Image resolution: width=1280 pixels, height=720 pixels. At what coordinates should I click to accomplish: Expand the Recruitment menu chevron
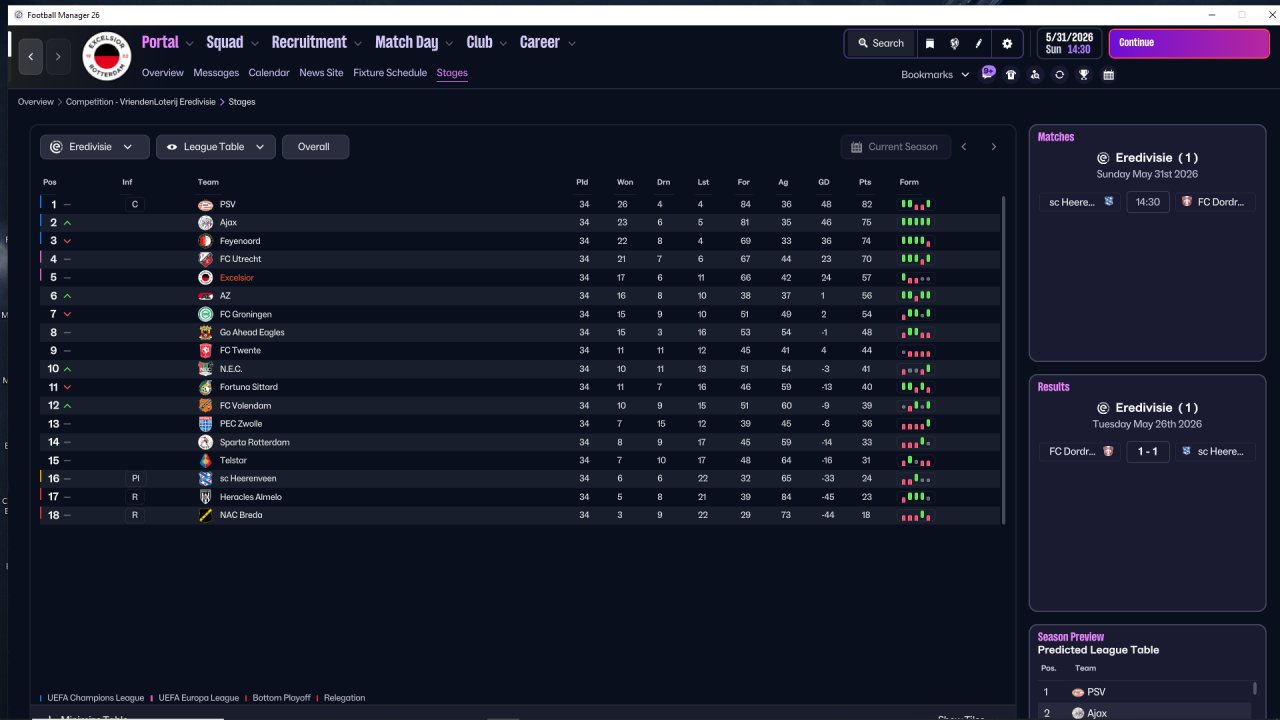[x=358, y=43]
